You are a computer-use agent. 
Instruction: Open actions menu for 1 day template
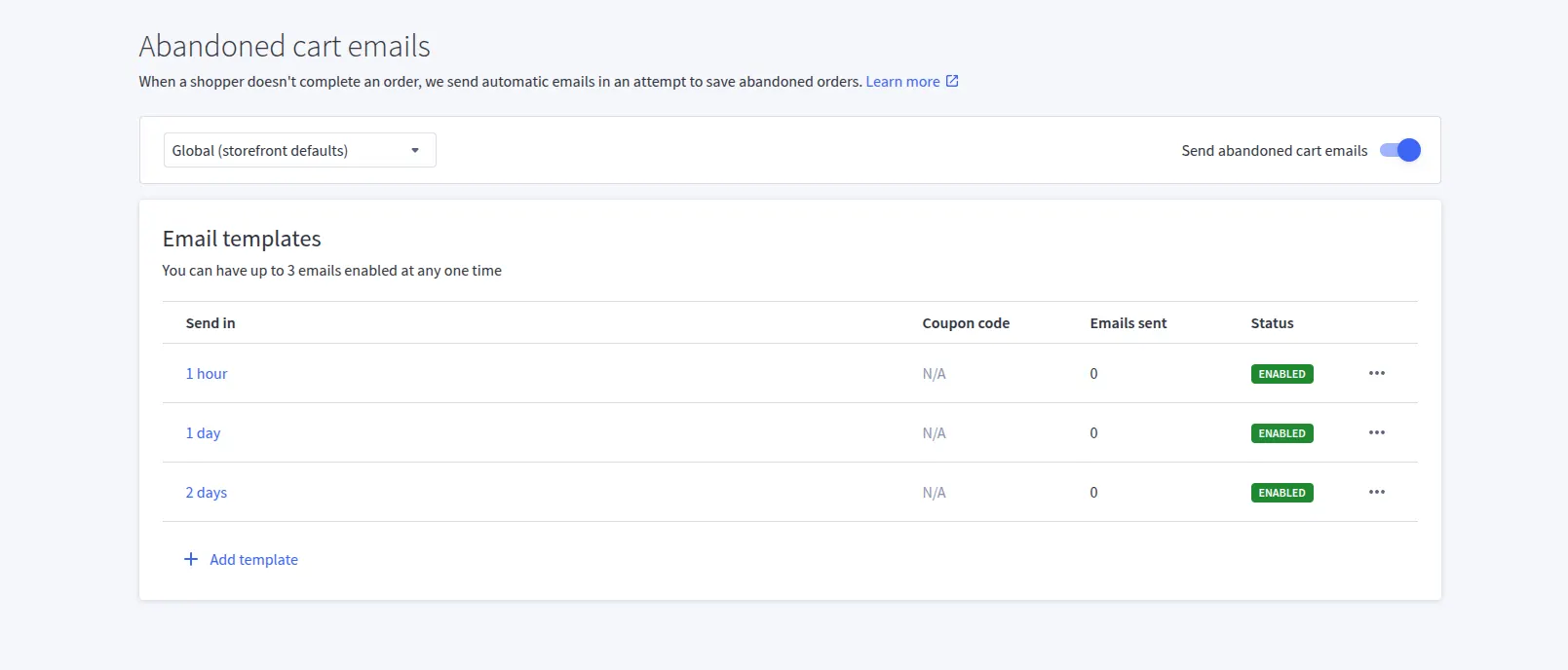[x=1376, y=432]
